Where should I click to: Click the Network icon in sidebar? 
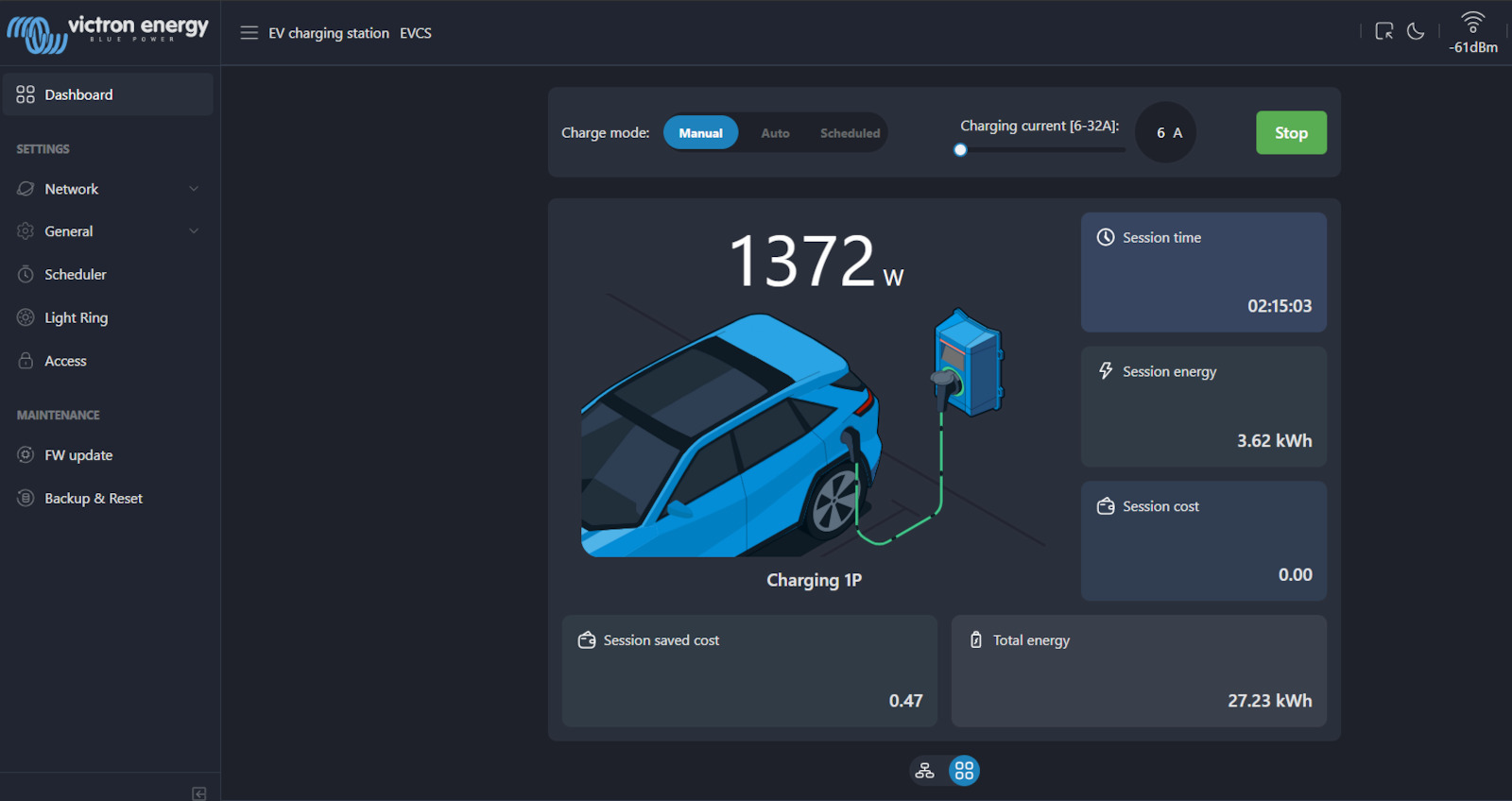(x=26, y=189)
